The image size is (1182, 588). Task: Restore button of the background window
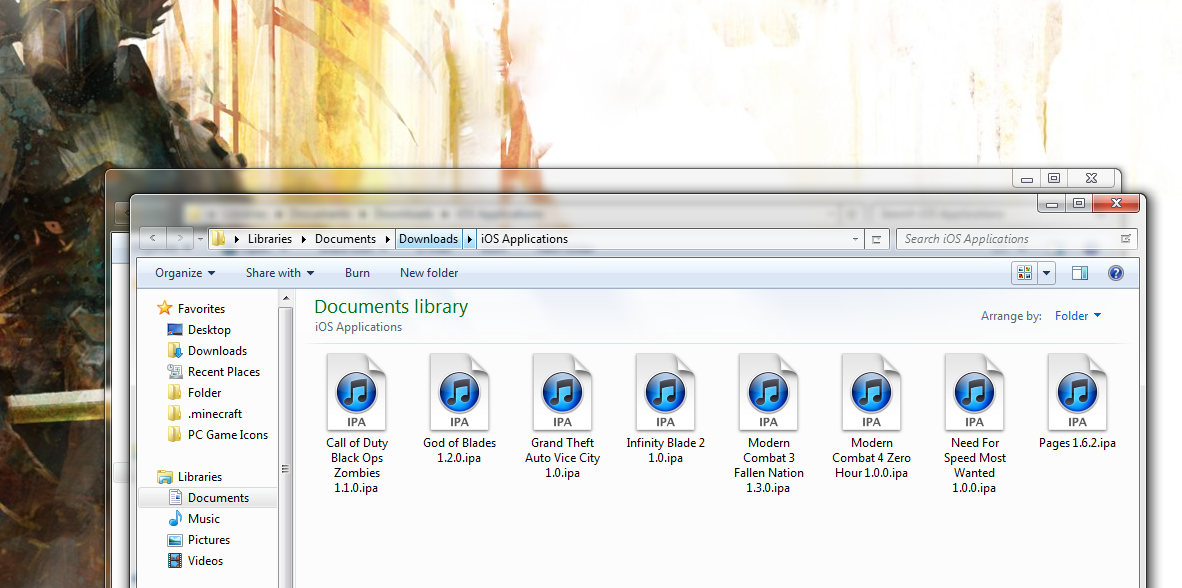[x=1054, y=179]
